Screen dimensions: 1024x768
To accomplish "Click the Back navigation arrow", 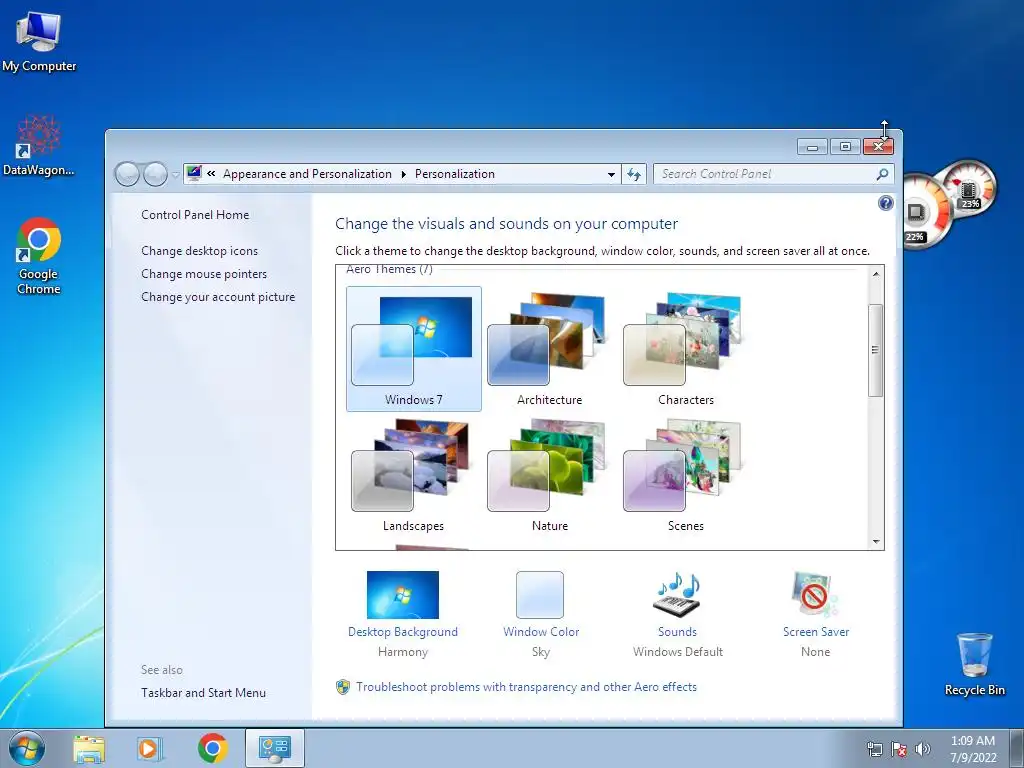I will (127, 174).
